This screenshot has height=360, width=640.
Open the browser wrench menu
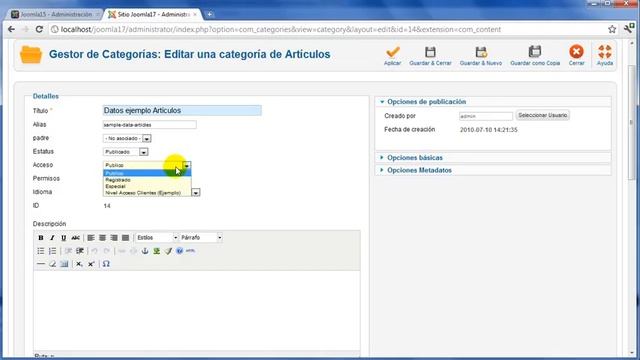pos(629,29)
